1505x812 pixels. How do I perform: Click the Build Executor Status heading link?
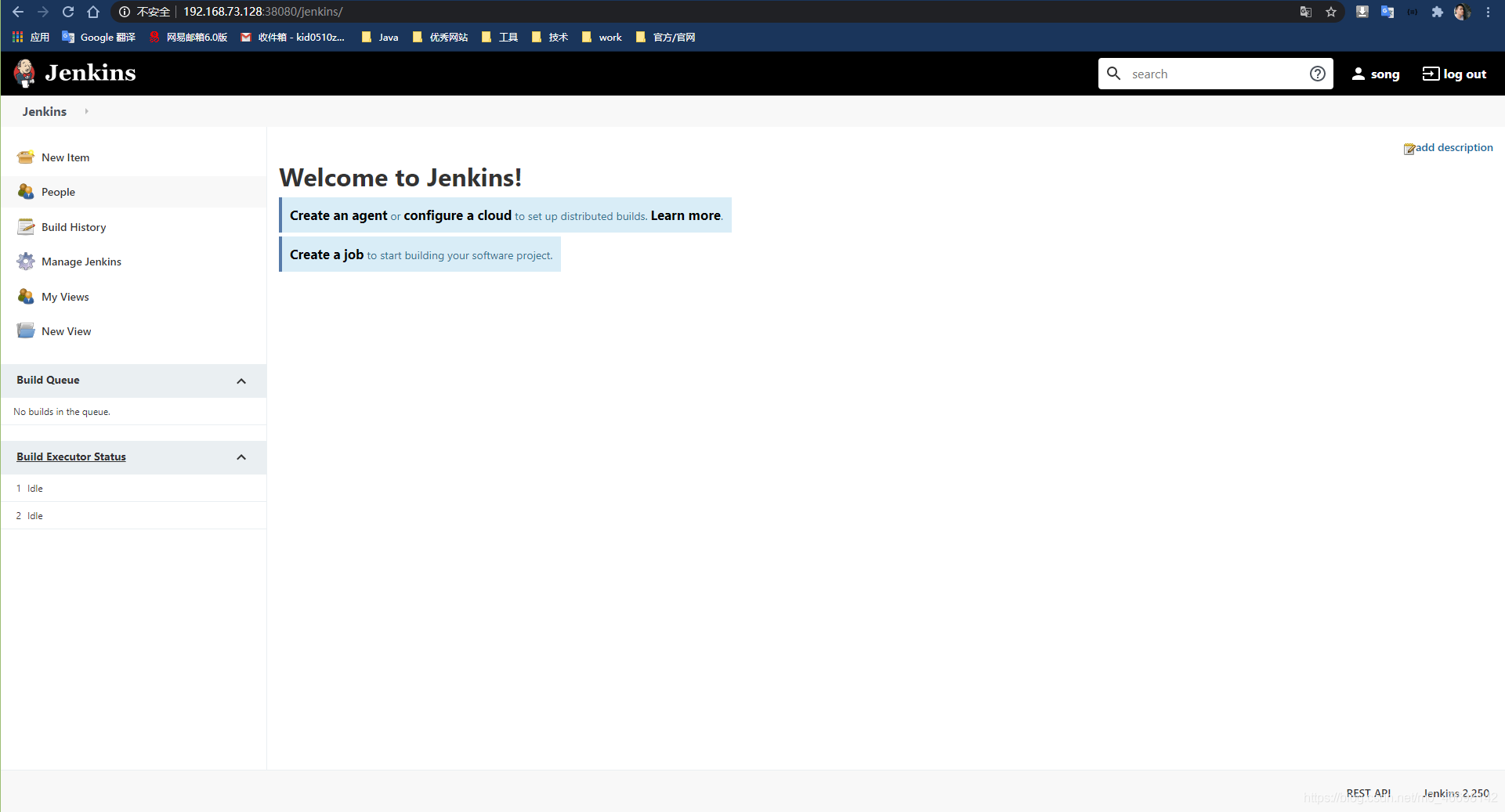tap(71, 457)
